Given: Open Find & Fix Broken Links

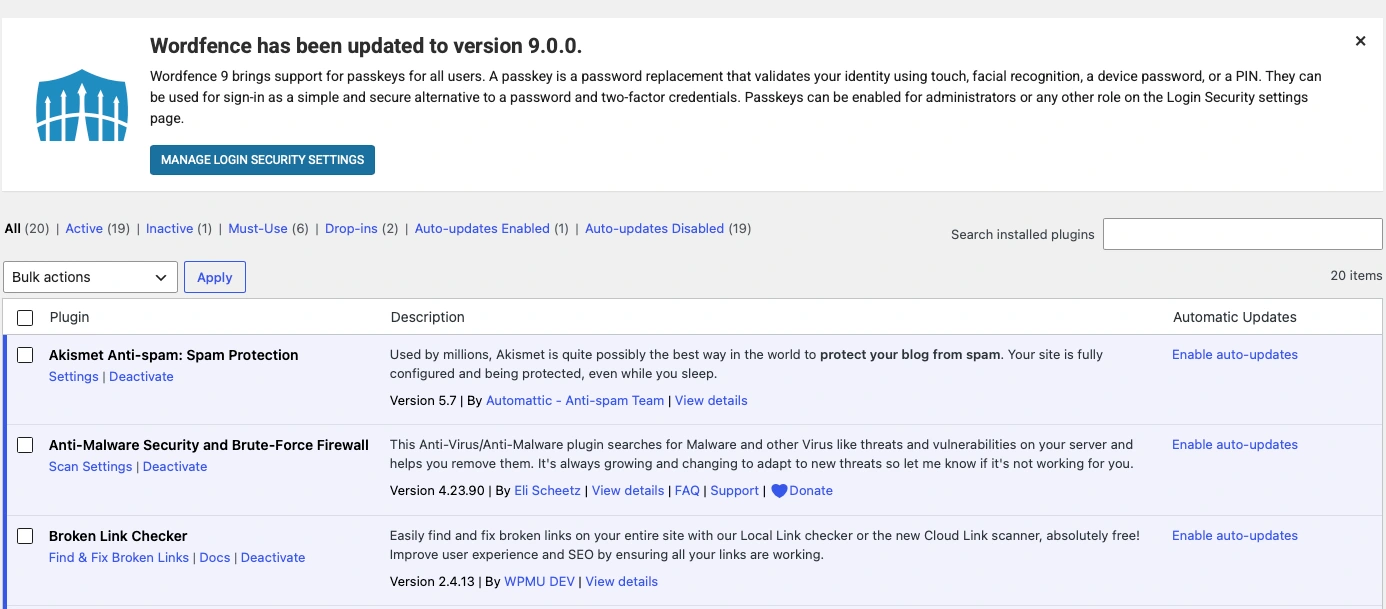Looking at the screenshot, I should click(x=119, y=558).
